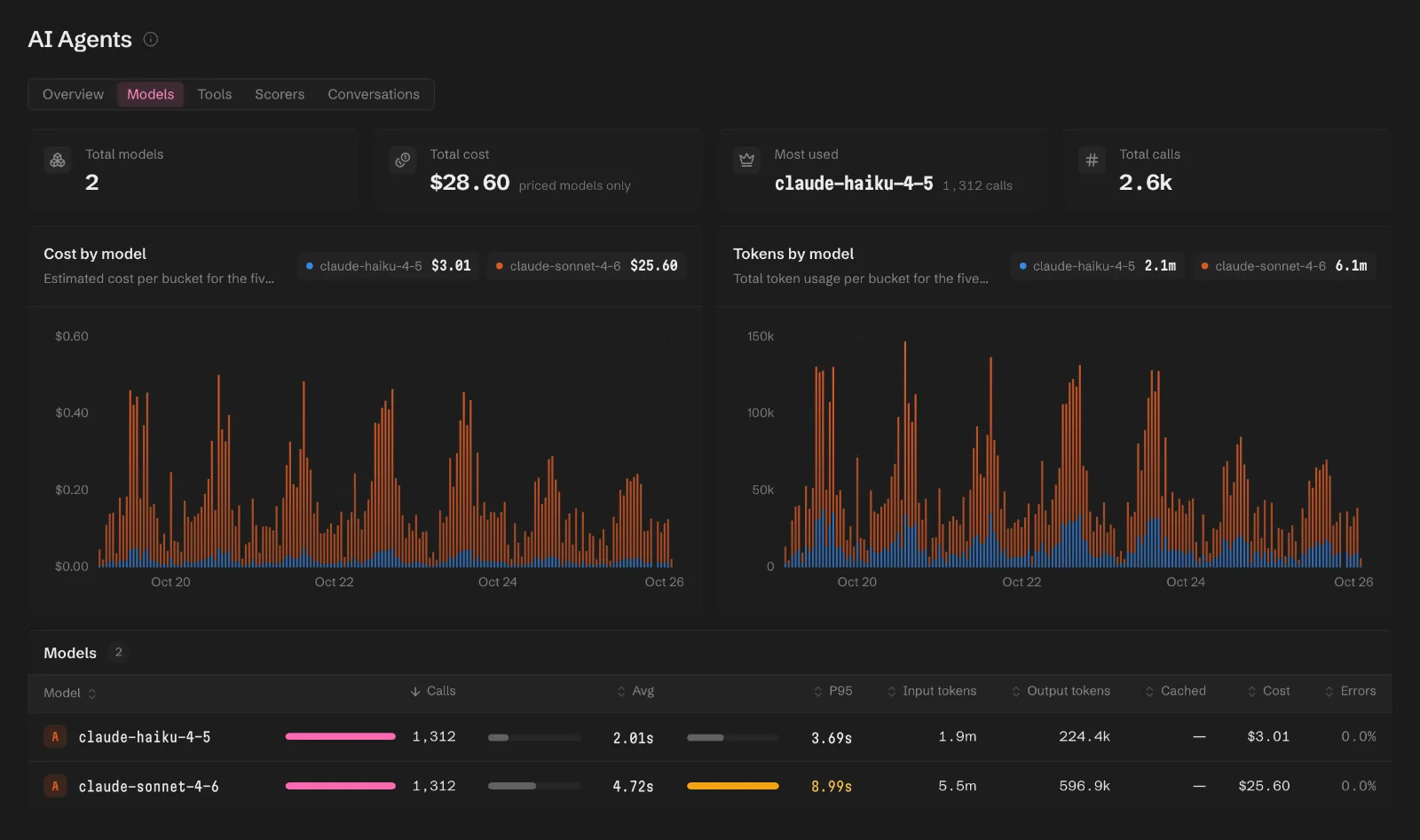Open the Scorers tab

coord(280,94)
